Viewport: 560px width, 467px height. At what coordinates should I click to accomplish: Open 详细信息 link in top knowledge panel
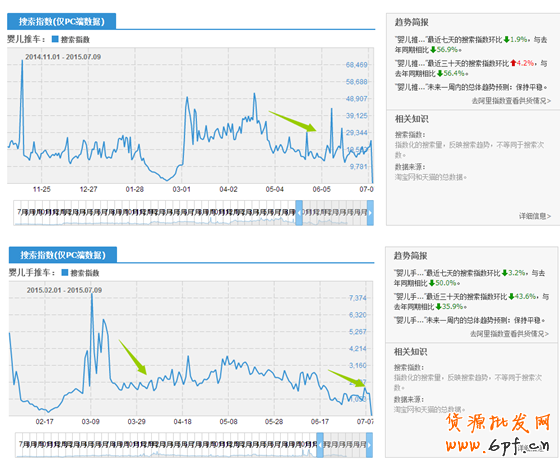point(535,216)
